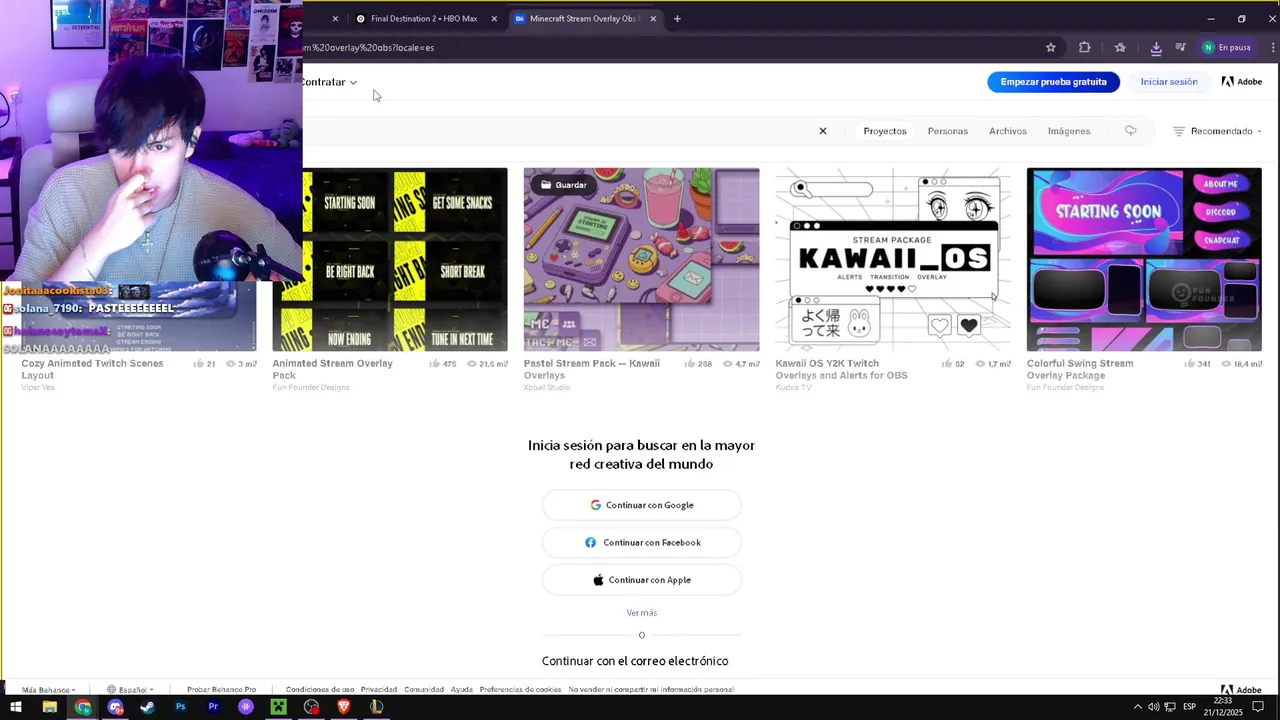Select the Minecraft Stream Overlay browser tab
1280x720 pixels.
583,18
